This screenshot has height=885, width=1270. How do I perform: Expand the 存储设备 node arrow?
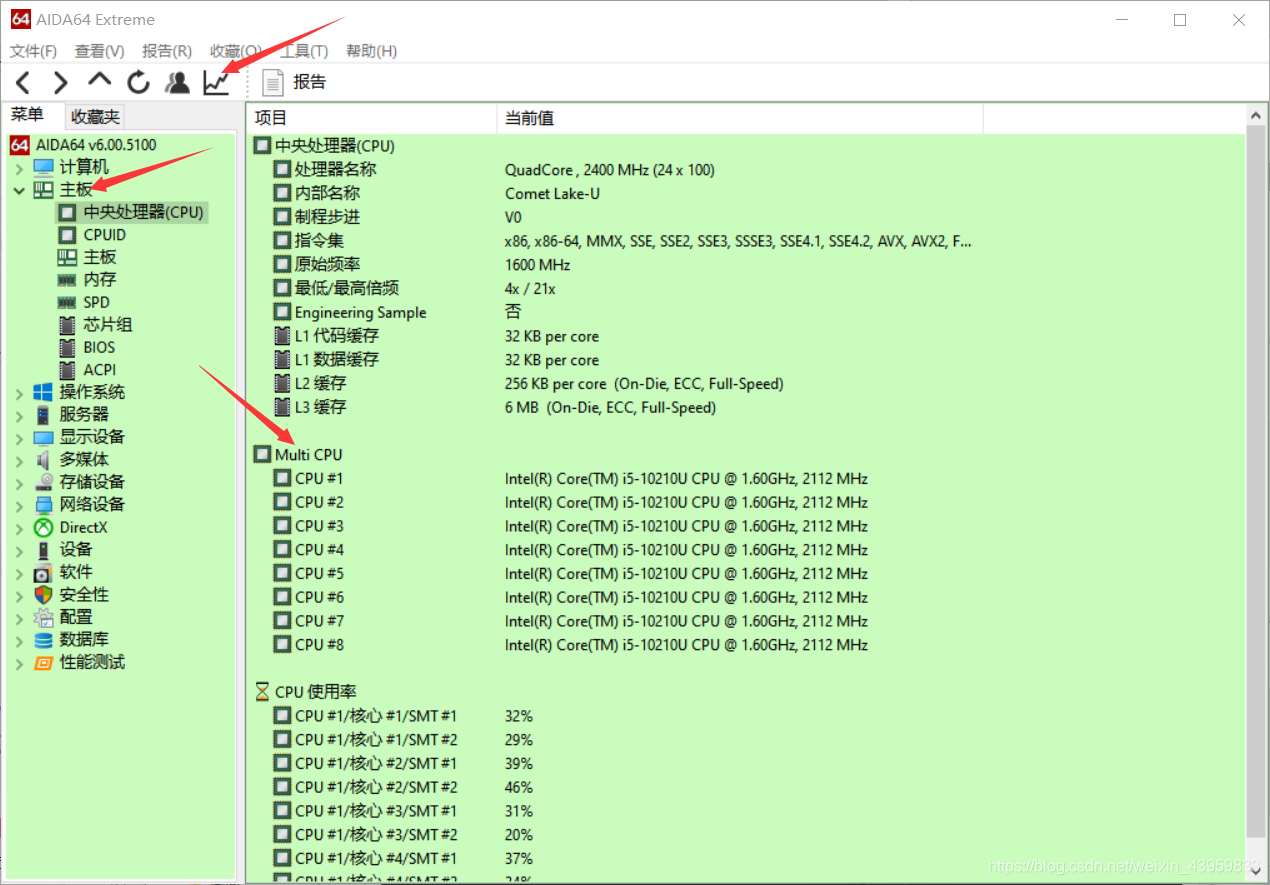[19, 483]
